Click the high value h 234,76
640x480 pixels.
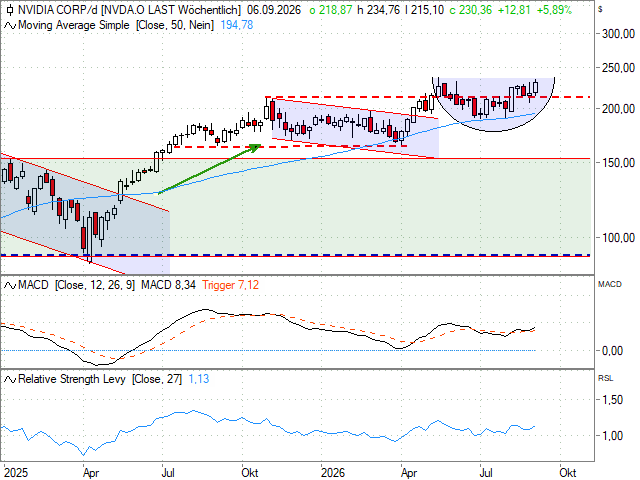378,10
